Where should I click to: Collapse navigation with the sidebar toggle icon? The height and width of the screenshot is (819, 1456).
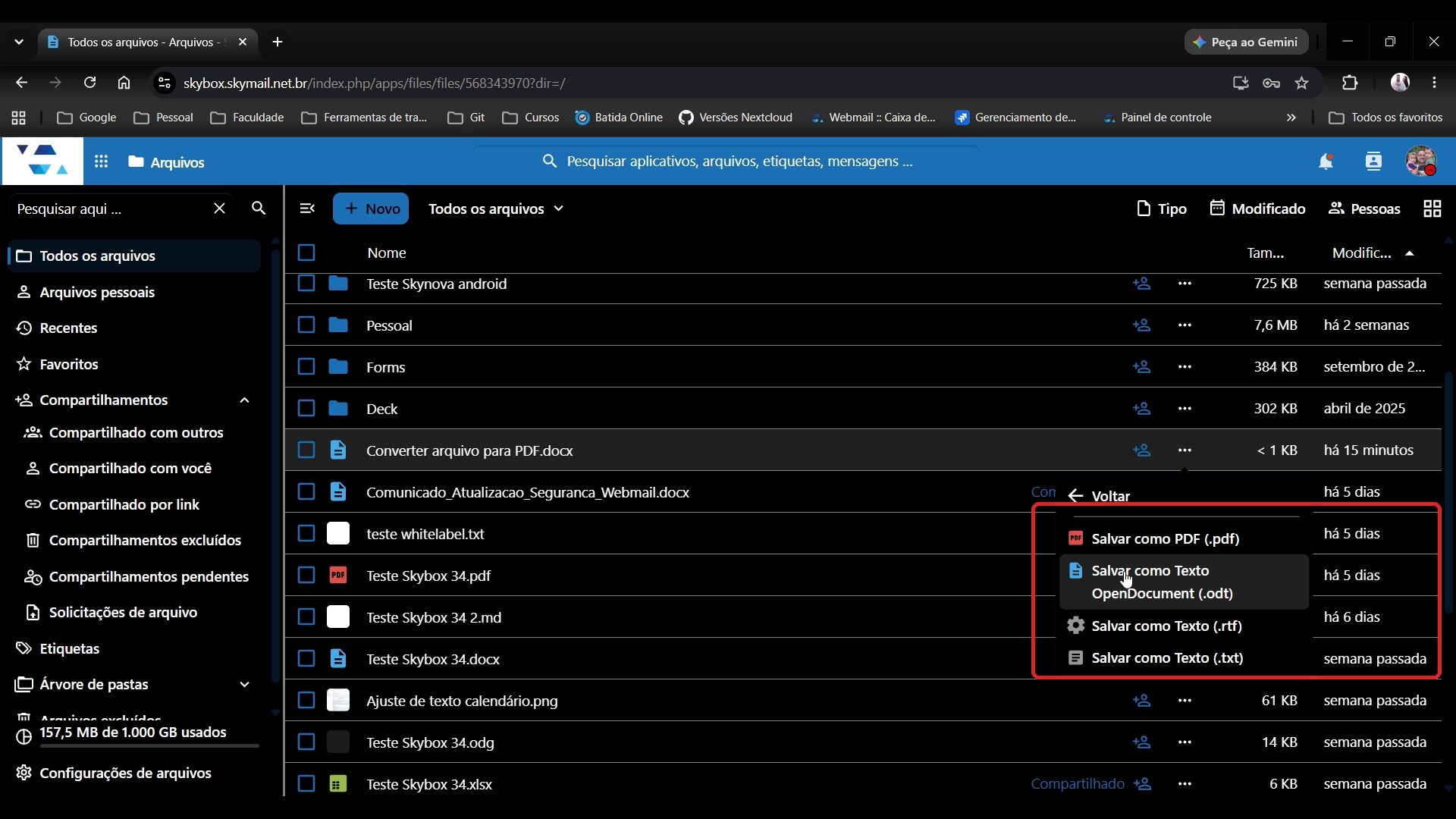pyautogui.click(x=307, y=209)
